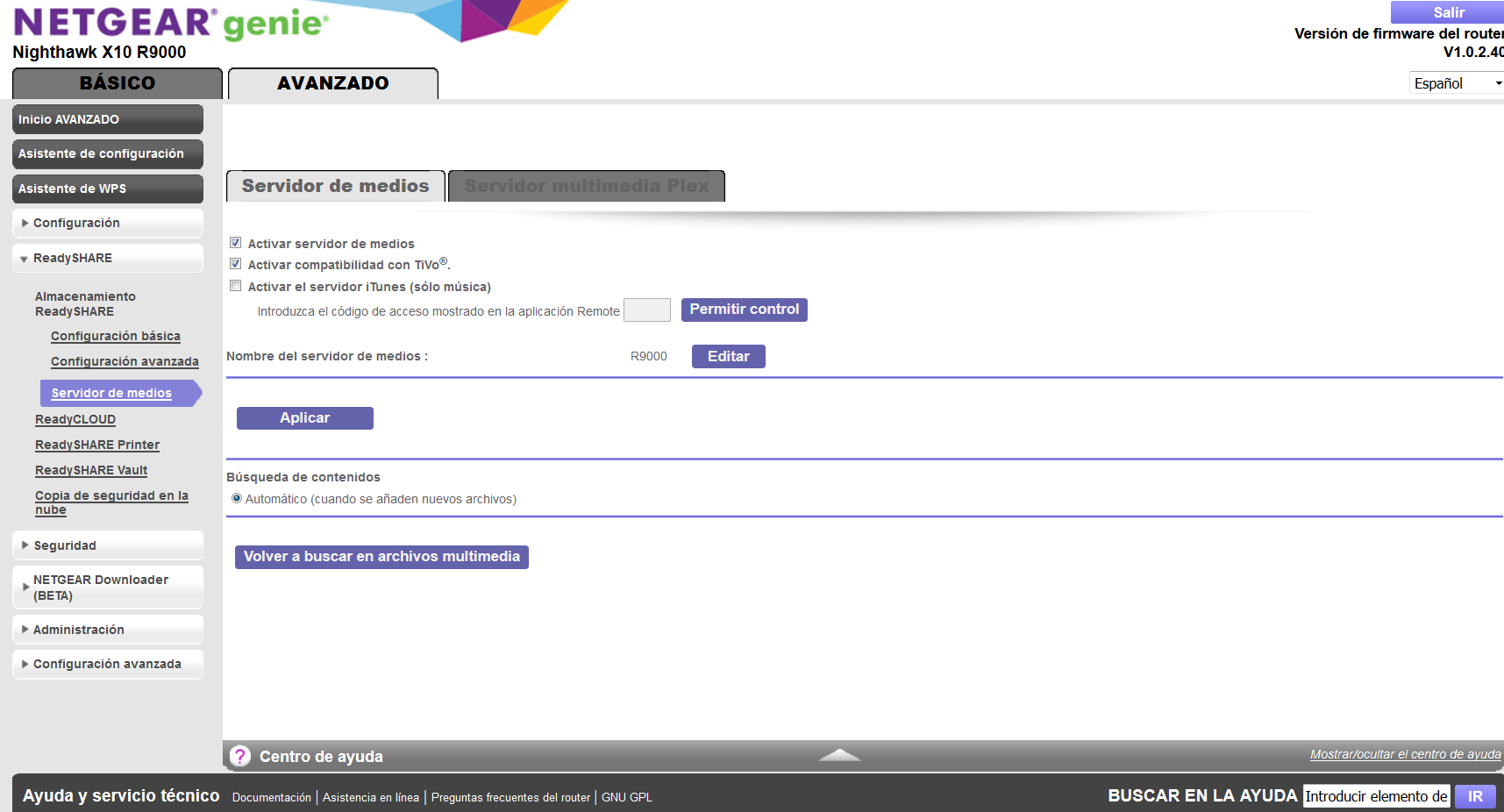Open the Servidor multimedia Plex tab
1504x812 pixels.
(587, 186)
